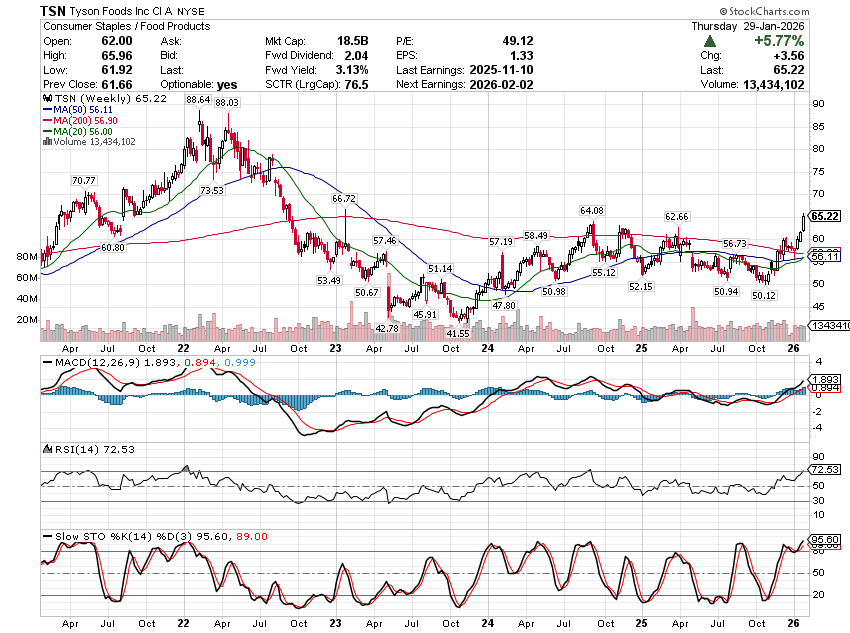
Task: Click the red MA(200) legend line marker
Action: click(x=46, y=122)
